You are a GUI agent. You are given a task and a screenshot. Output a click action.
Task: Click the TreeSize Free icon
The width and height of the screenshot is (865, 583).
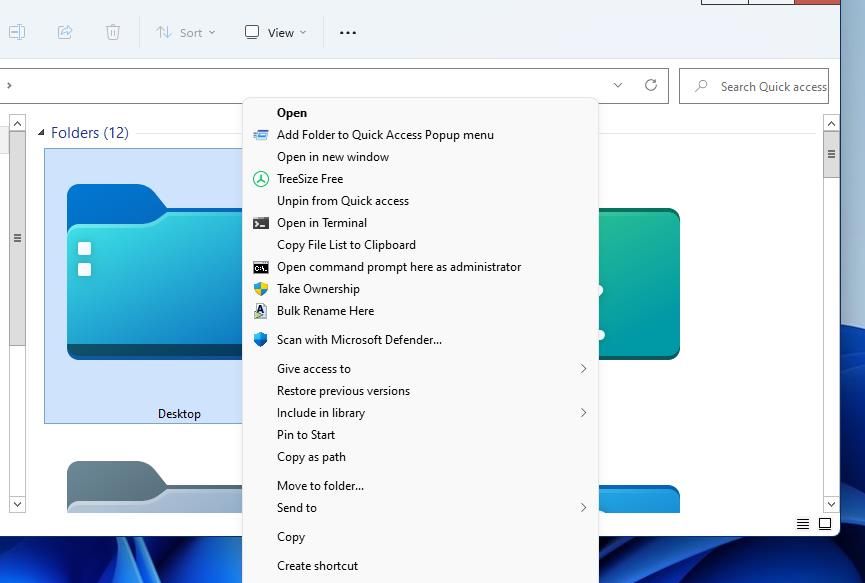click(260, 179)
